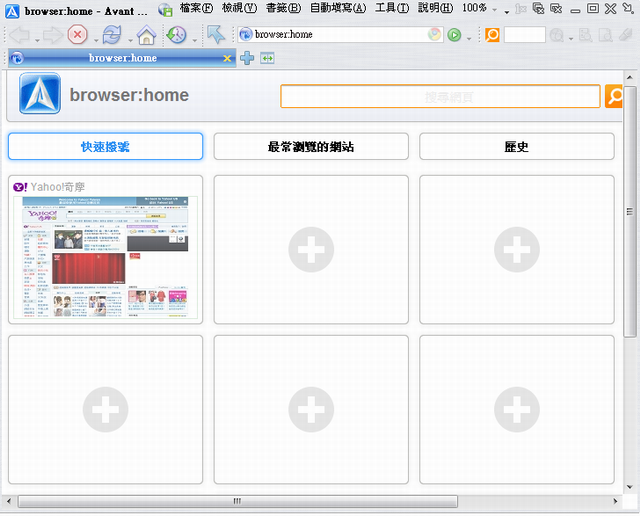This screenshot has width=640, height=516.
Task: Click the Refresh page icon
Action: click(x=111, y=35)
